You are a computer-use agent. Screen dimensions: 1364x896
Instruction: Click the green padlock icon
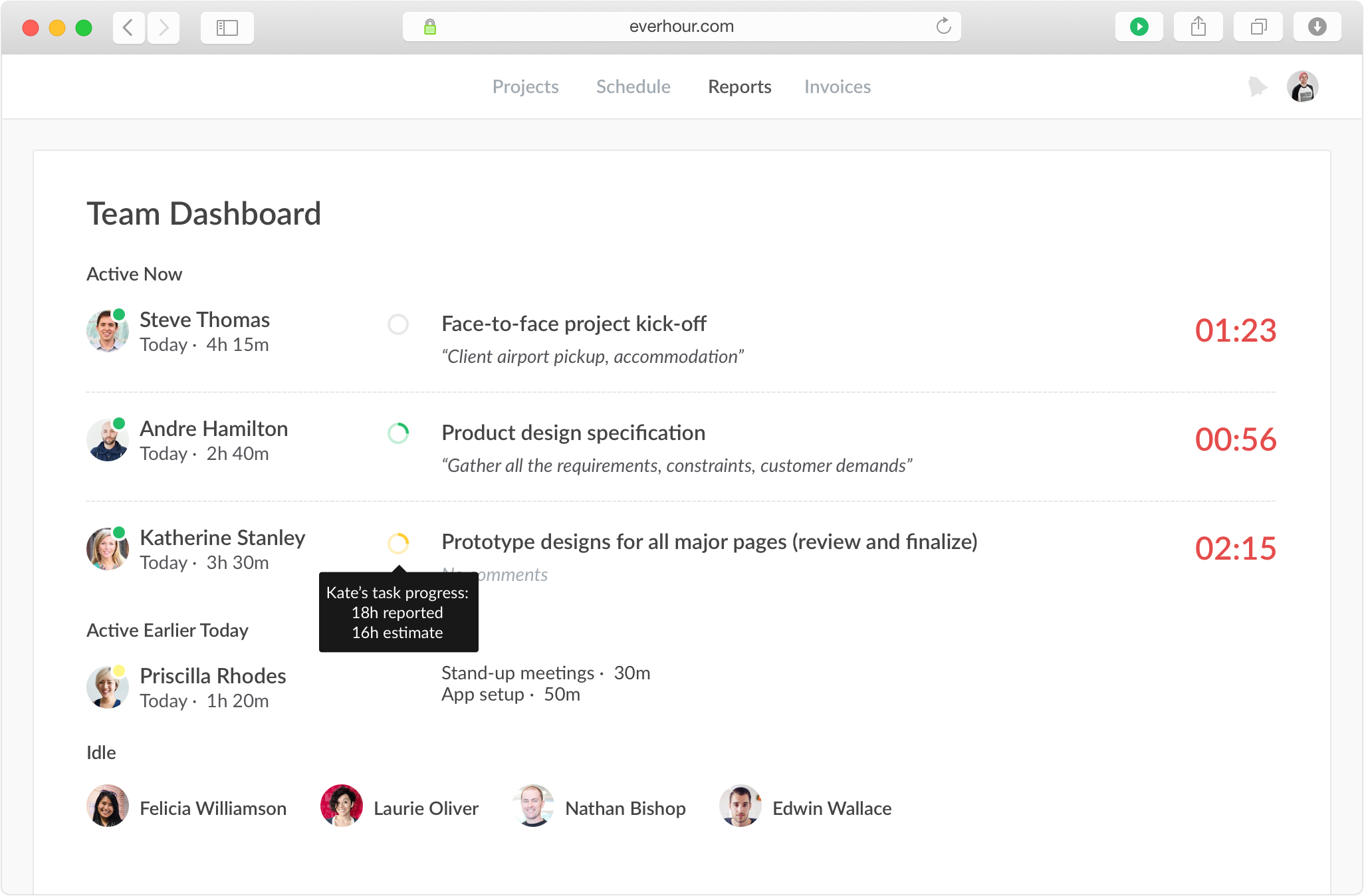tap(430, 27)
